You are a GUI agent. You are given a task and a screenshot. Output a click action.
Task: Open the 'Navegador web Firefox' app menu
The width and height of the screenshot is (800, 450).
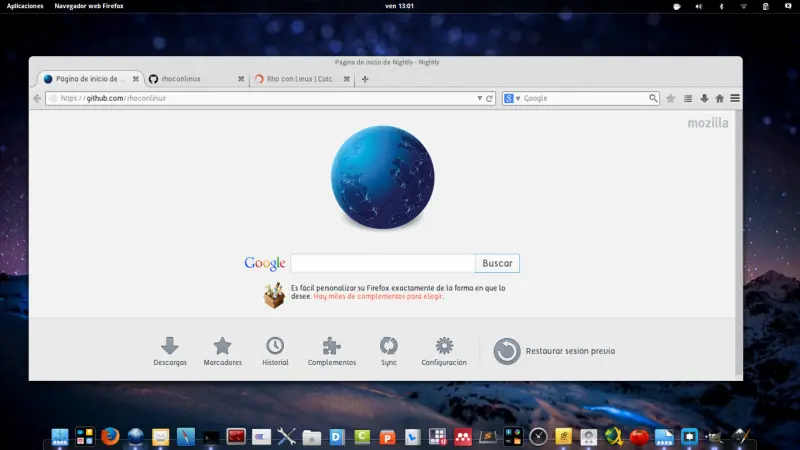[89, 6]
